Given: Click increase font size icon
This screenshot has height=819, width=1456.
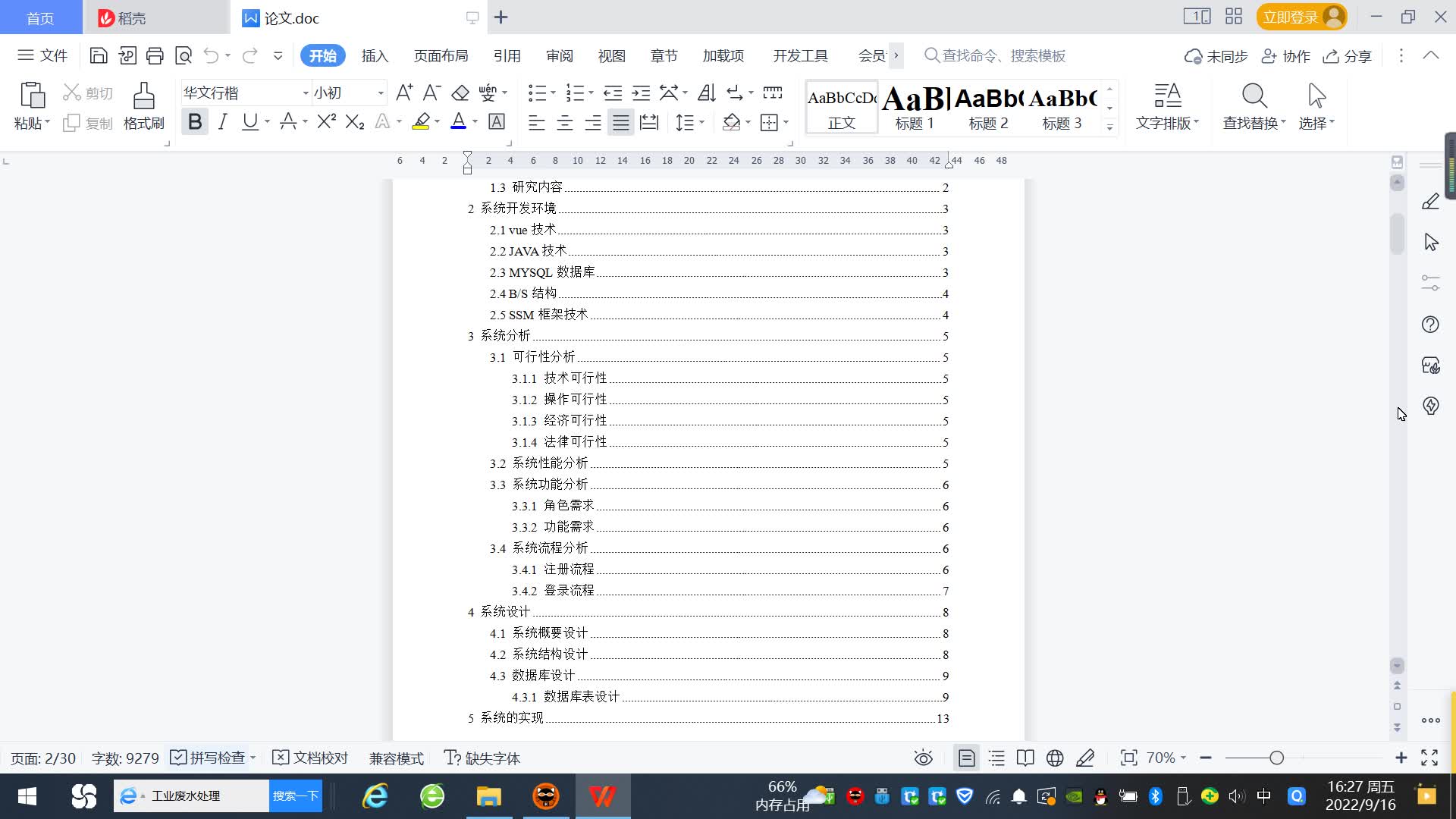Looking at the screenshot, I should pyautogui.click(x=404, y=93).
